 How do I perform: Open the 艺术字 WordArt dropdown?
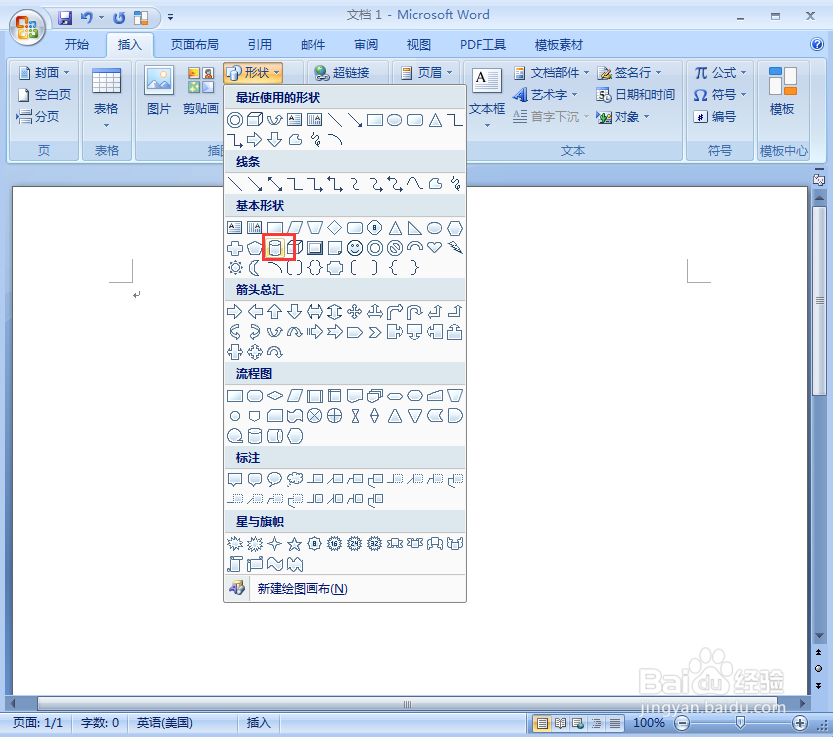point(545,95)
